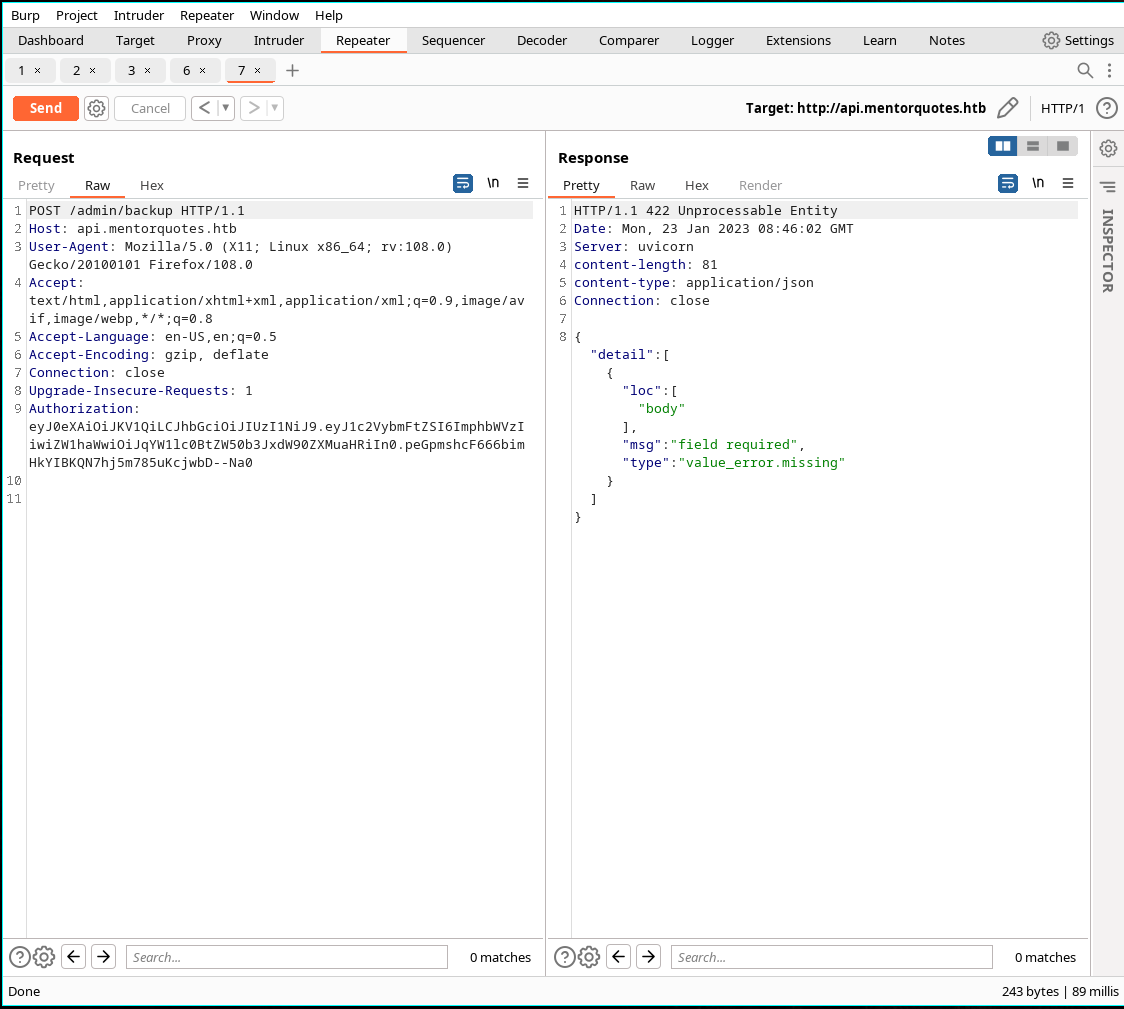Select response Render view tab
Viewport: 1124px width, 1009px height.
pos(760,186)
